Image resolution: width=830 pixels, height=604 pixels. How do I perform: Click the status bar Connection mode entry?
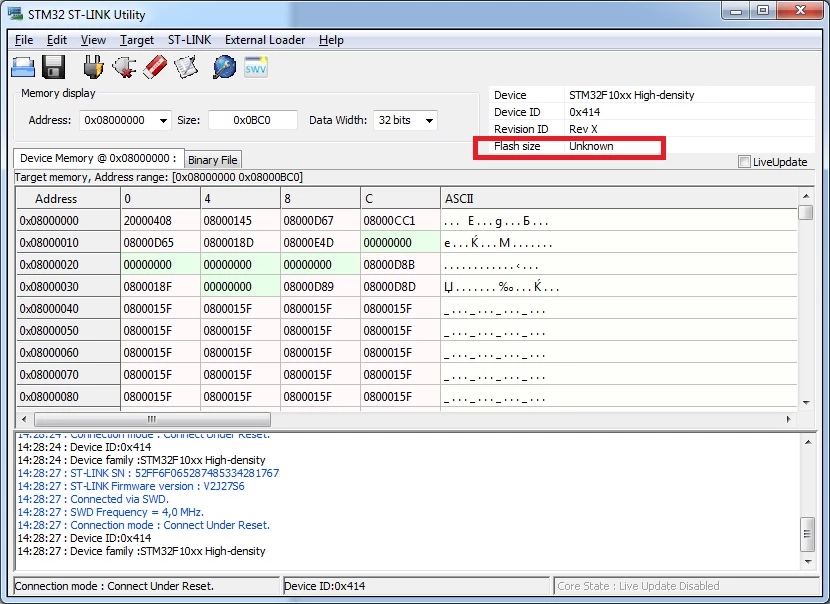click(146, 586)
